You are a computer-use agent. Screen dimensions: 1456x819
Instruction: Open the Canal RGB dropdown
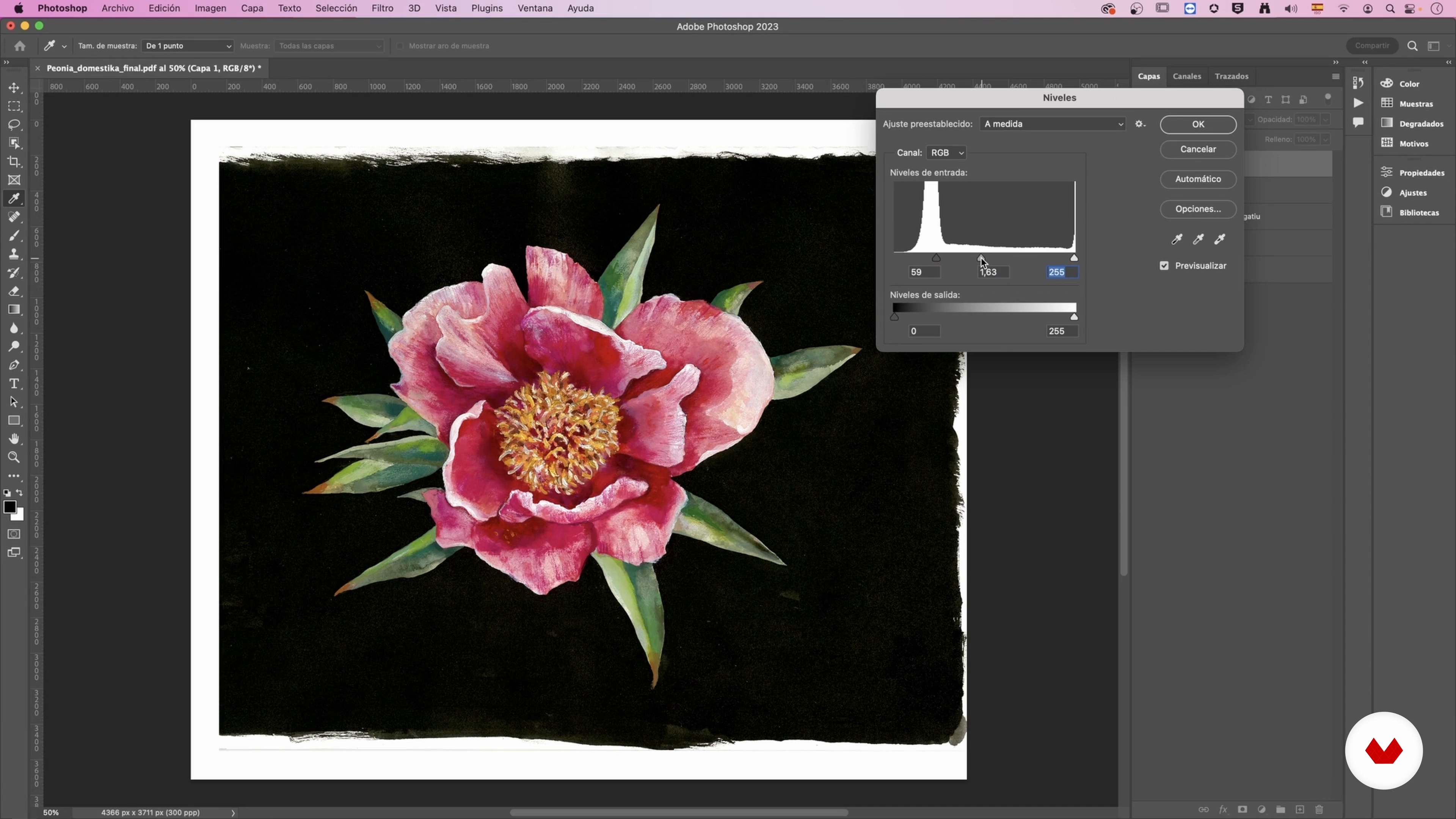click(x=947, y=152)
